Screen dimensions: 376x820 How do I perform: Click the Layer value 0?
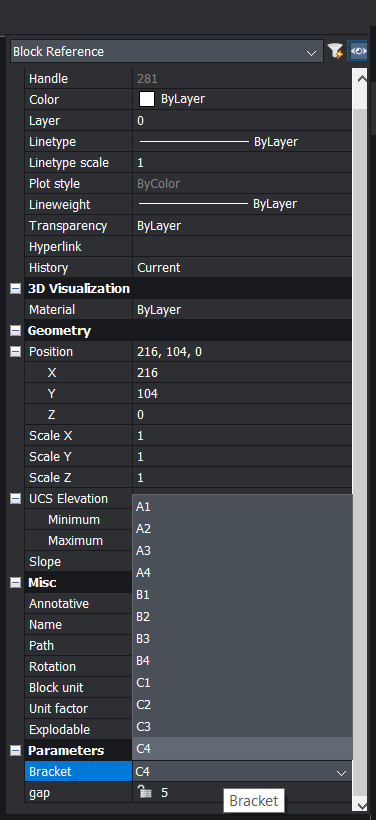(242, 121)
